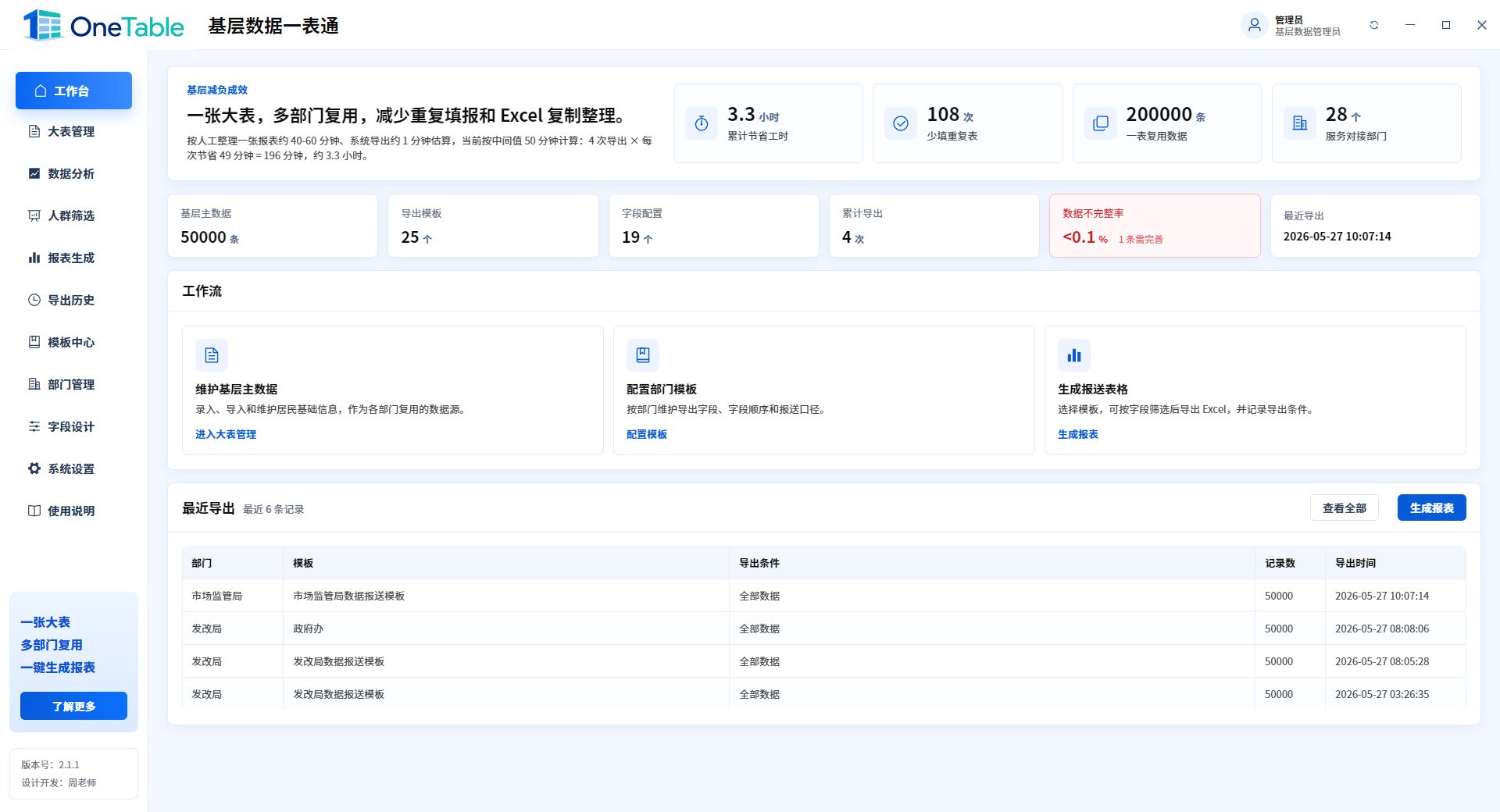Click export time 2026-05-27 03:26:35
This screenshot has height=812, width=1500.
point(1382,694)
